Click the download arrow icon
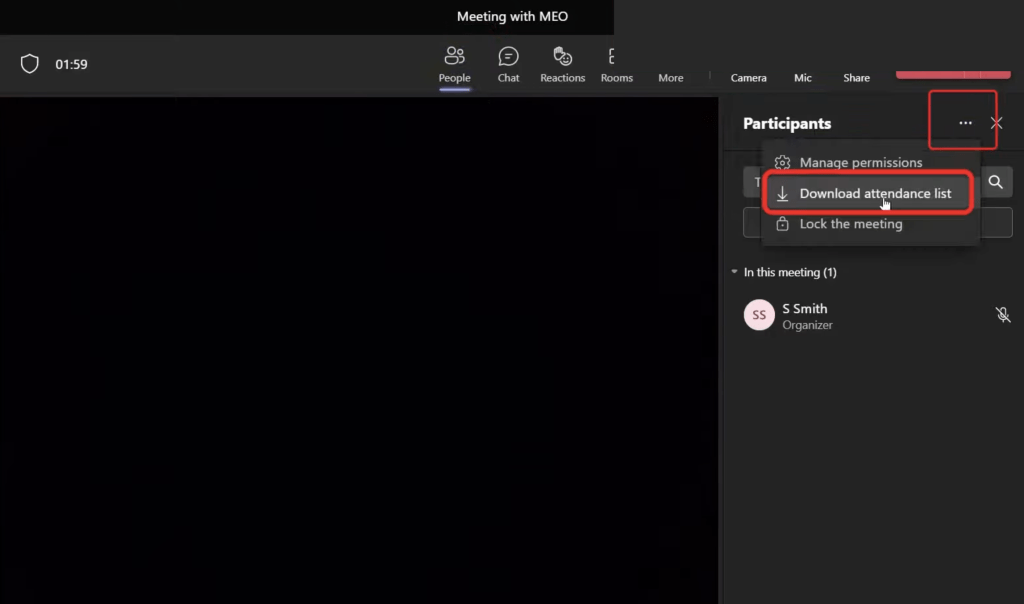Image resolution: width=1024 pixels, height=604 pixels. tap(782, 194)
